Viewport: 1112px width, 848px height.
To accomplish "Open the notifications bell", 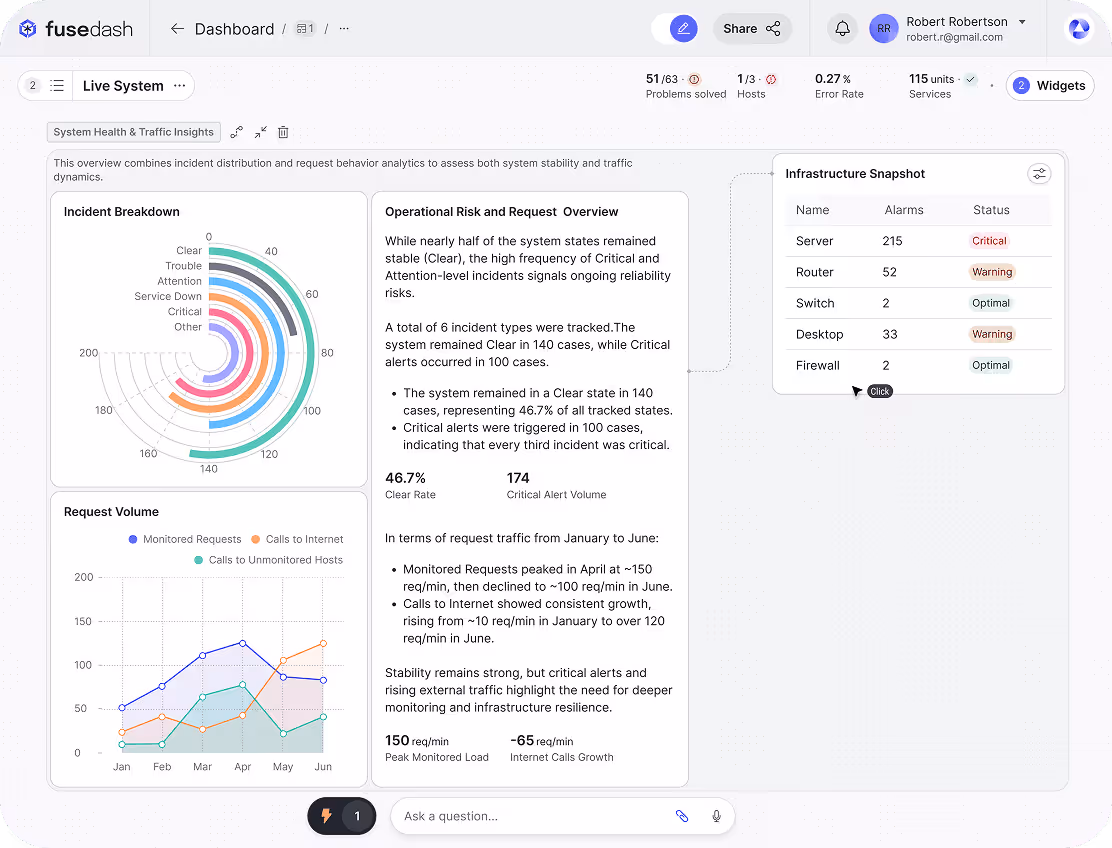I will [x=842, y=28].
